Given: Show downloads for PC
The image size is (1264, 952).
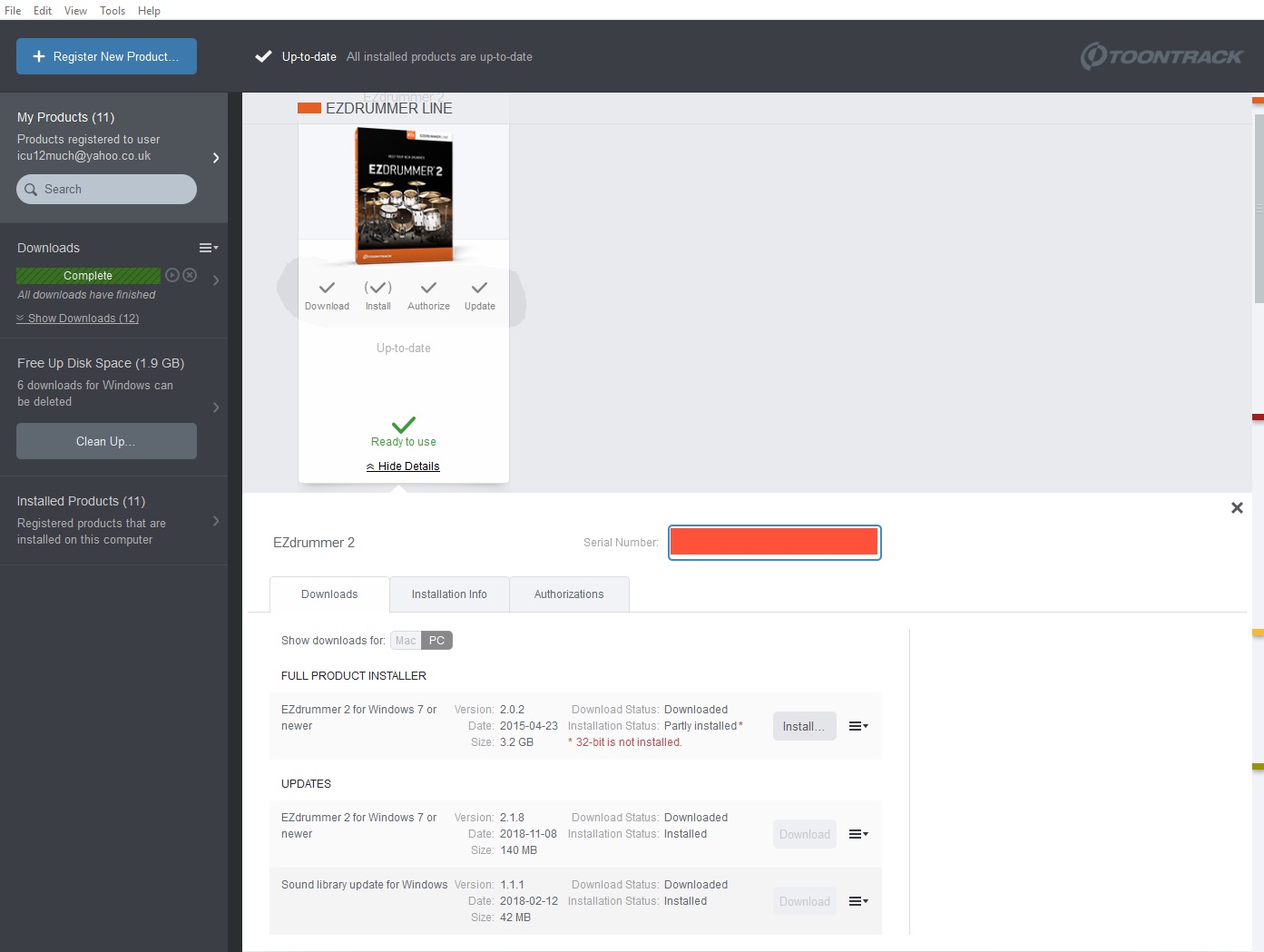Looking at the screenshot, I should coord(436,641).
